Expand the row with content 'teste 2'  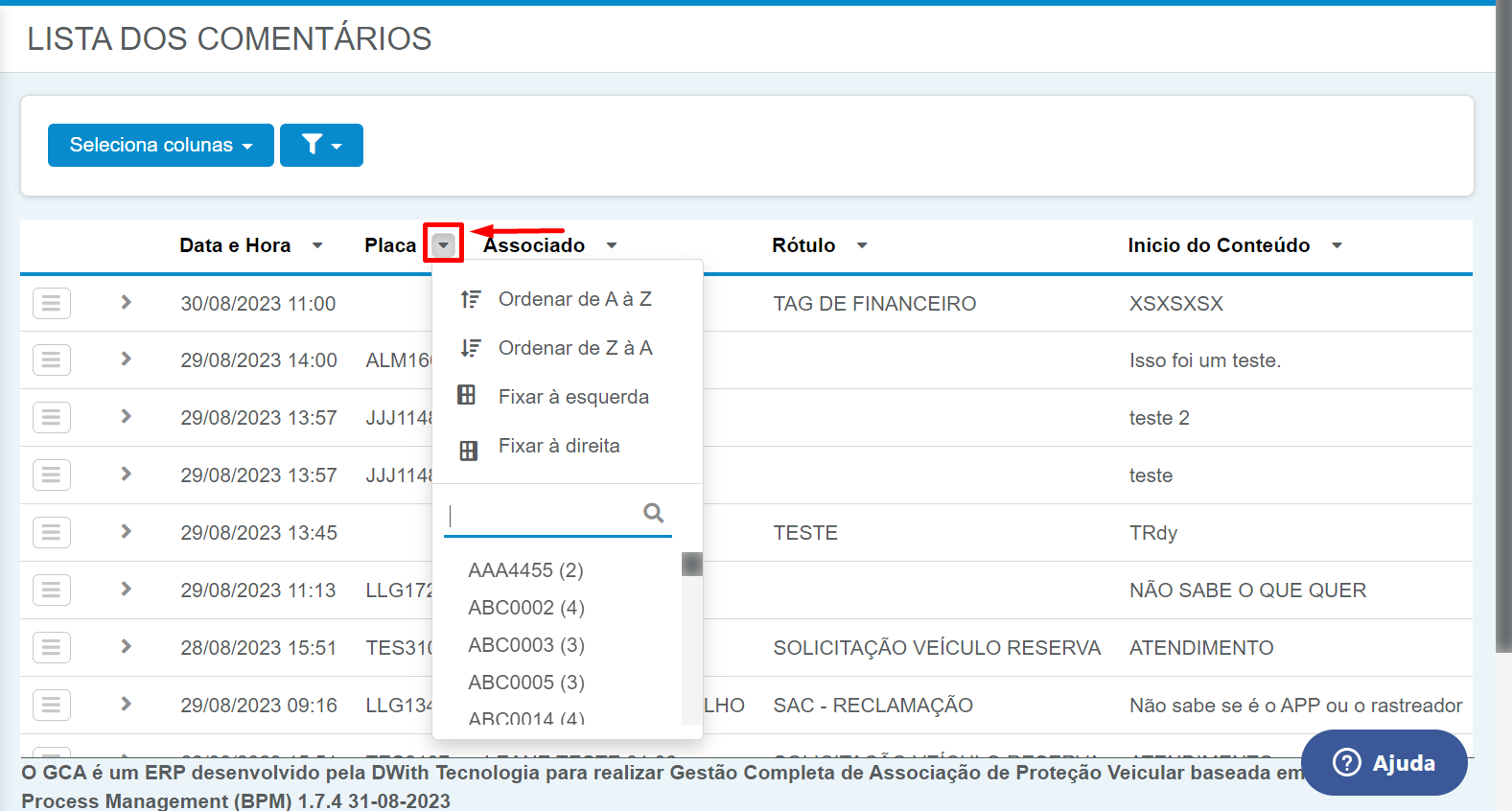pyautogui.click(x=126, y=416)
